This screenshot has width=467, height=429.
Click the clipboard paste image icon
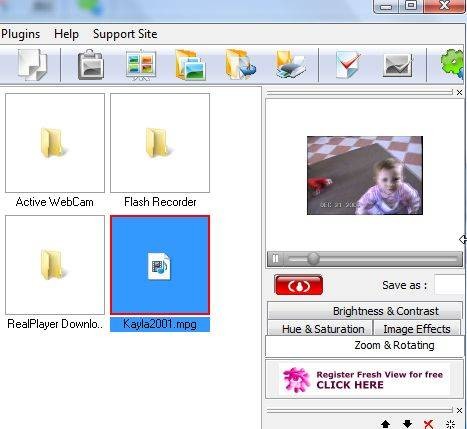(91, 65)
